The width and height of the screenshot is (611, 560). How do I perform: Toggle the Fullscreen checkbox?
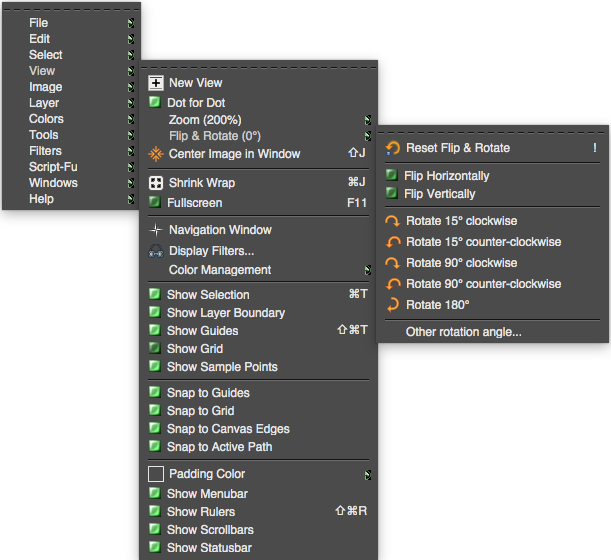coord(155,202)
